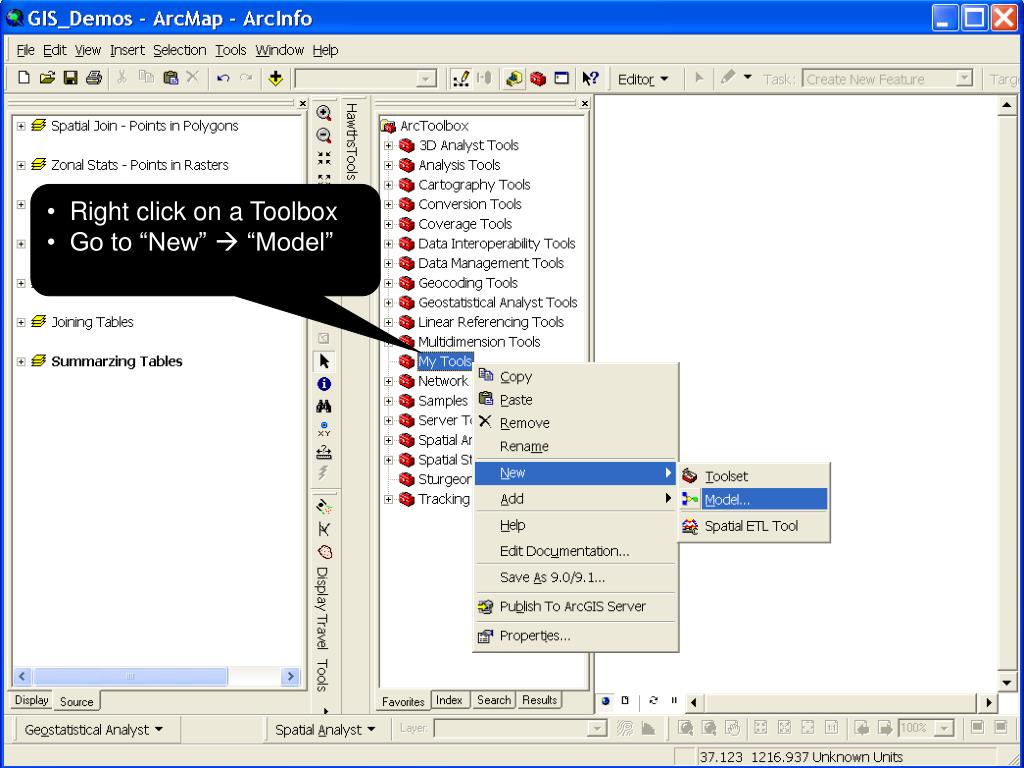Click the Fixed Zoom In arrows icon

click(324, 158)
